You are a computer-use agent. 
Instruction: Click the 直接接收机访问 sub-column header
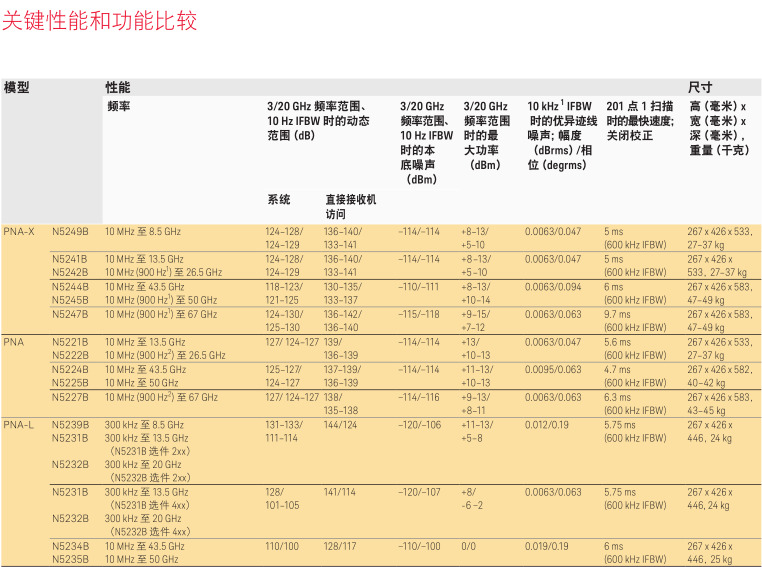click(x=350, y=206)
